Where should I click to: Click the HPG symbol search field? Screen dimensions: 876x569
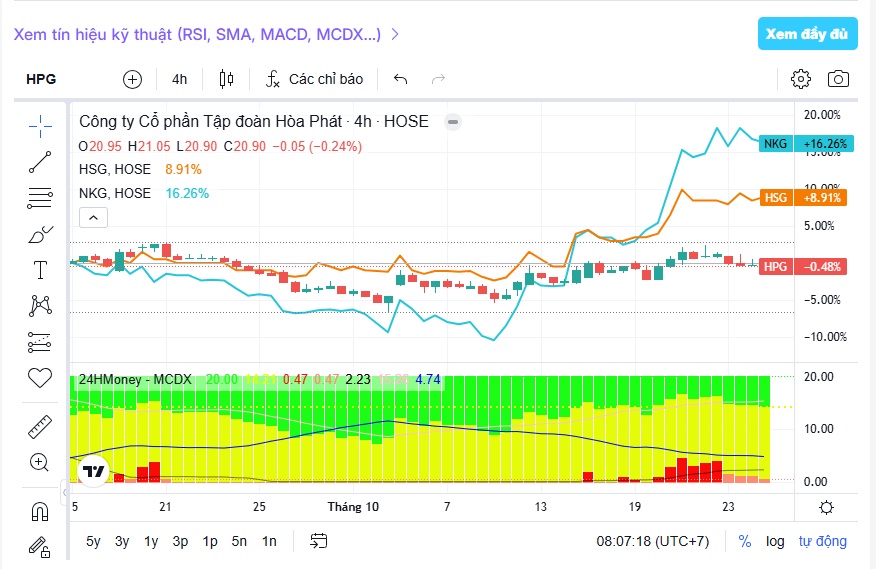(x=41, y=79)
